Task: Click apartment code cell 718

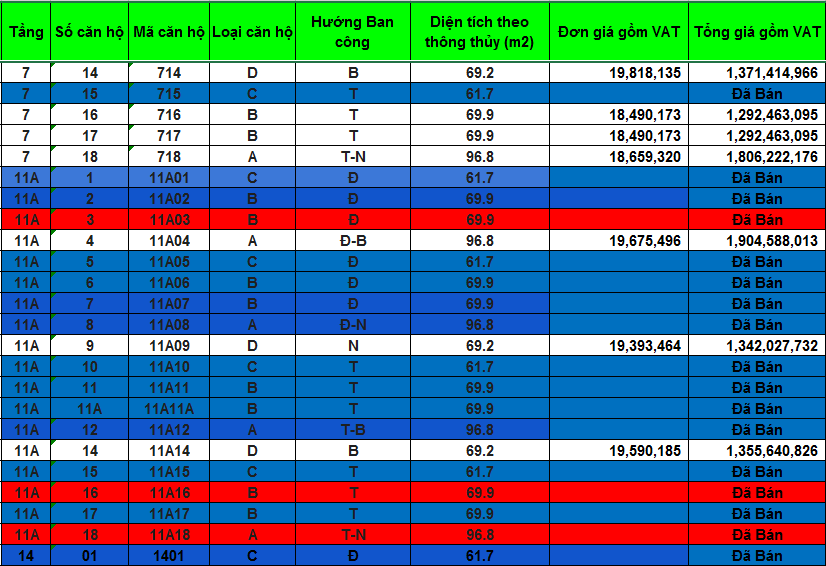Action: 169,157
